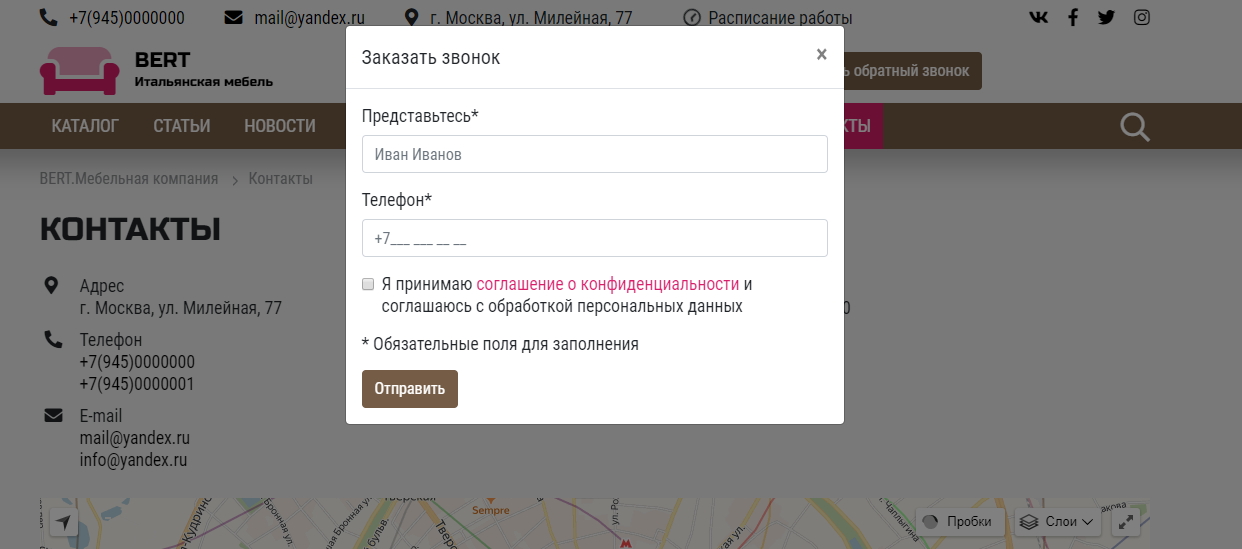Click the map geolocation arrow icon

pos(64,522)
